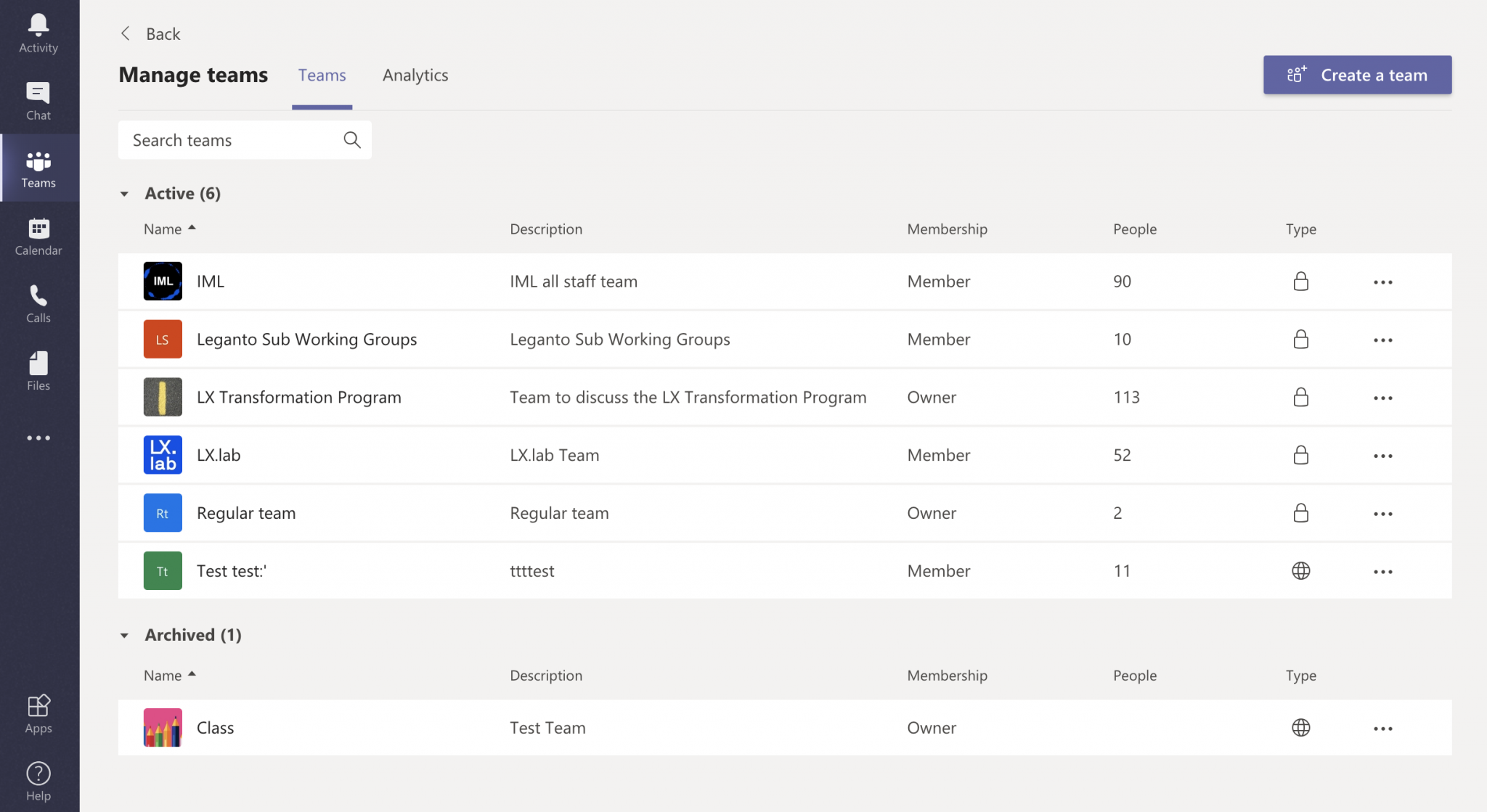
Task: Open more options for IML team
Action: click(1383, 282)
